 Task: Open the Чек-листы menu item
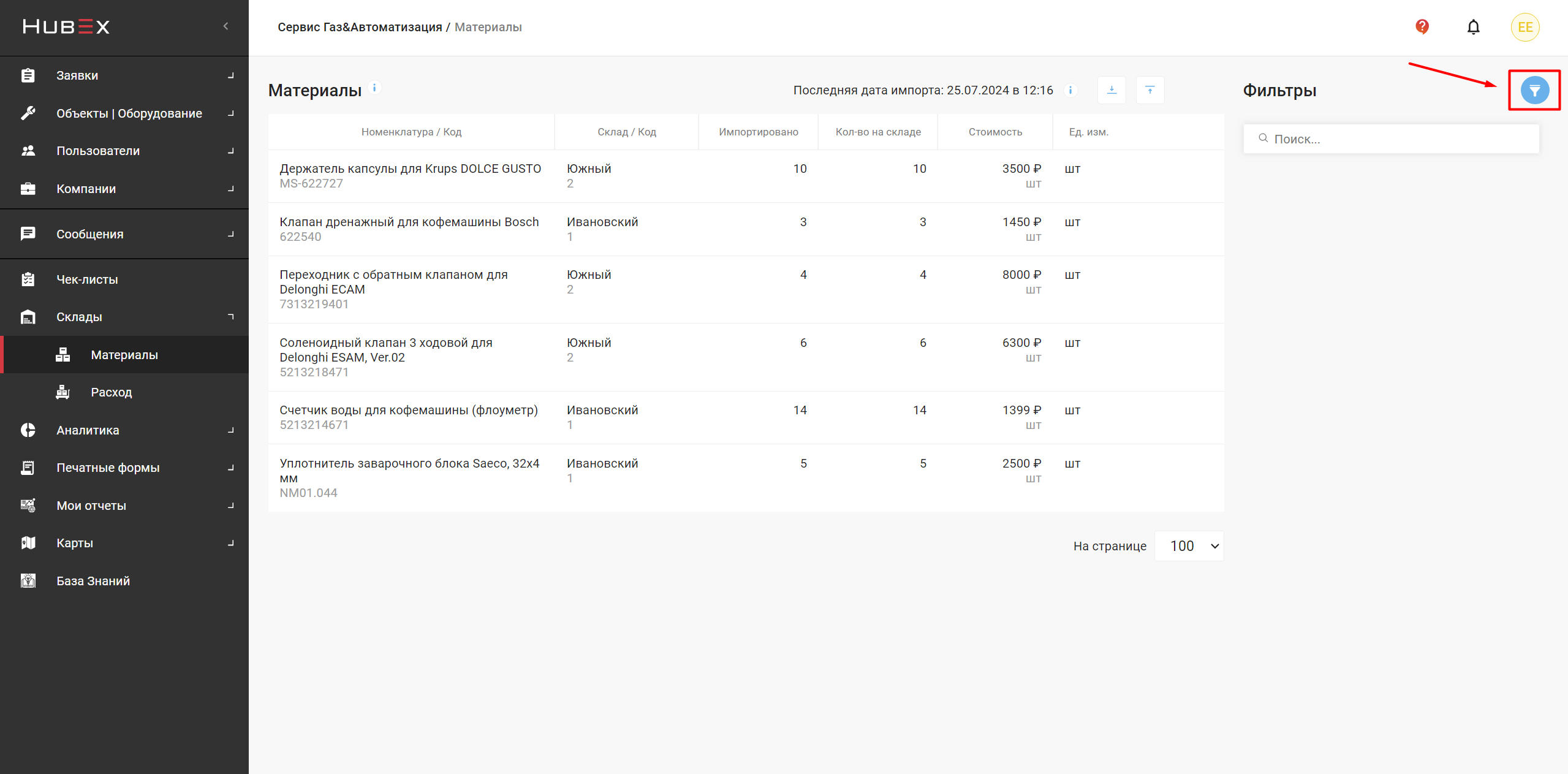[x=87, y=279]
